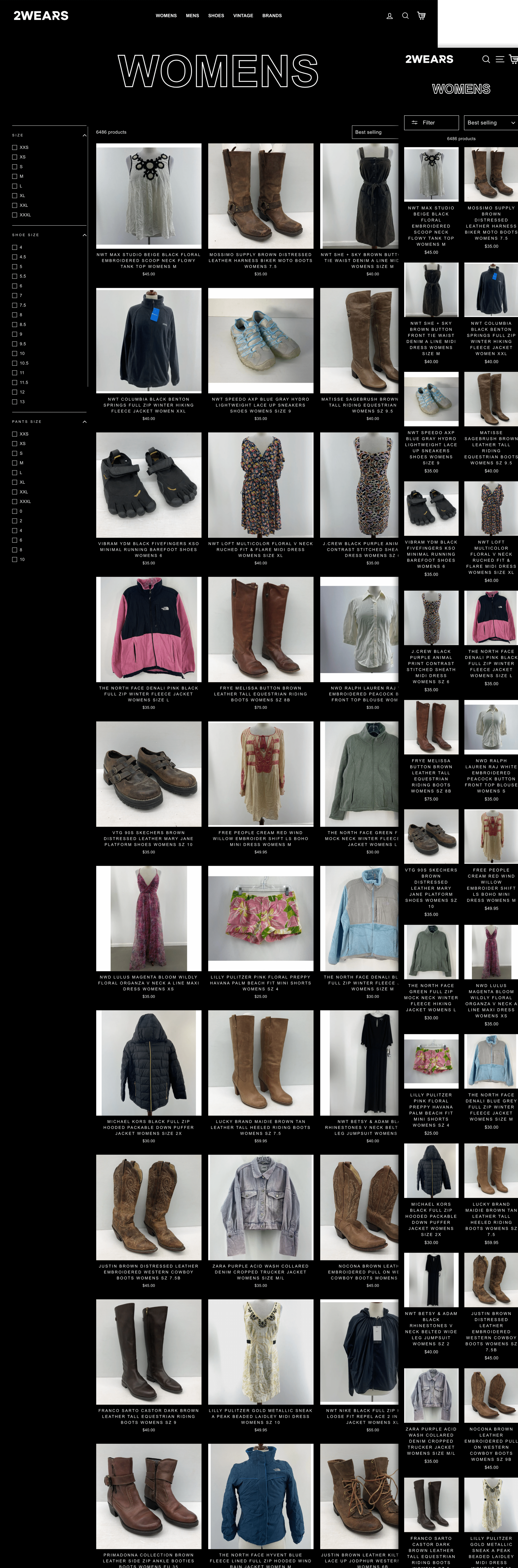Check the XXS box under Size filter
The image size is (518, 1568).
point(15,147)
